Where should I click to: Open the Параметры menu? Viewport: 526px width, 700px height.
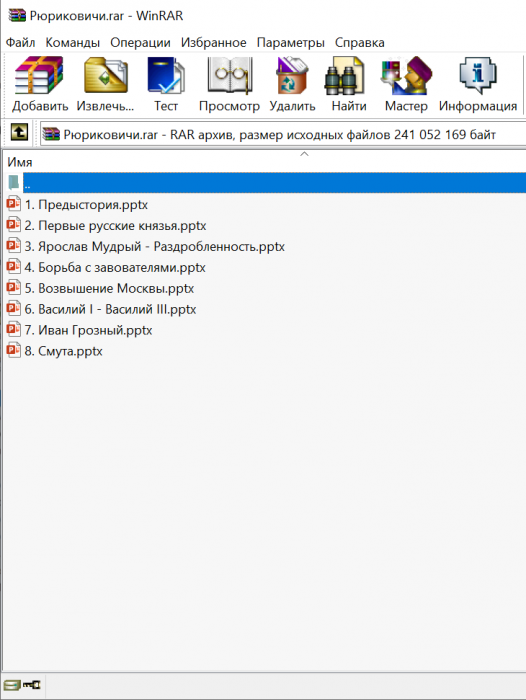click(x=290, y=42)
